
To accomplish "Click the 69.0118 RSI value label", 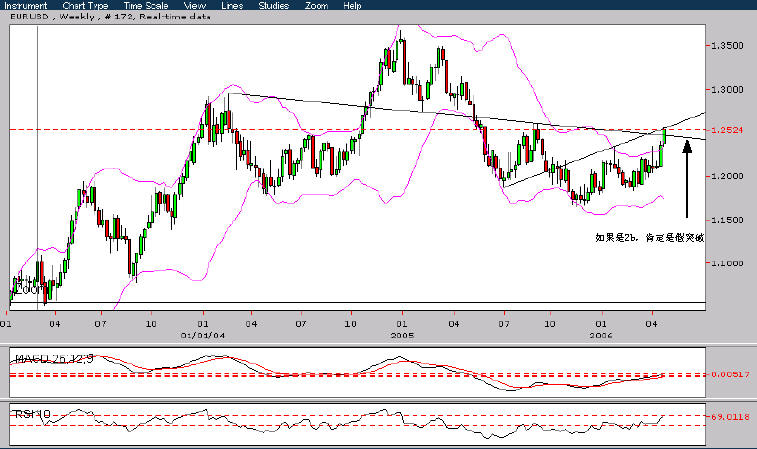I will (729, 416).
